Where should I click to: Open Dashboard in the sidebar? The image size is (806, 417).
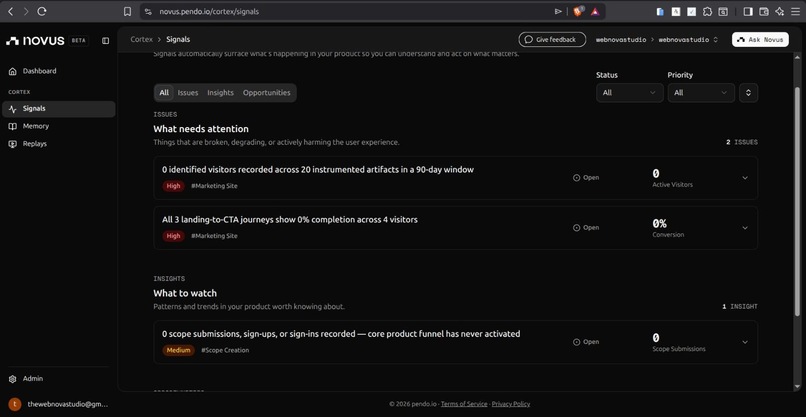58,71
